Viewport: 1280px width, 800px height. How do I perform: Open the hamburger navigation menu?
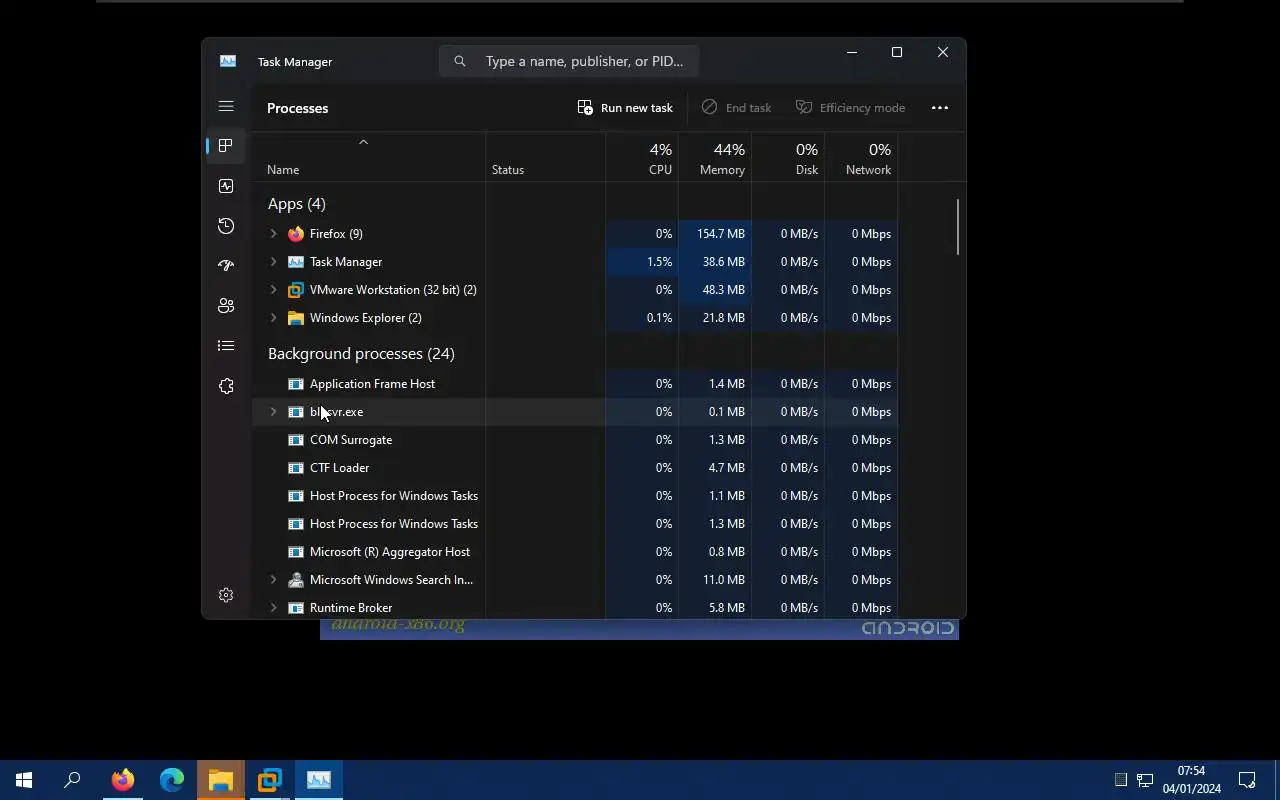226,106
